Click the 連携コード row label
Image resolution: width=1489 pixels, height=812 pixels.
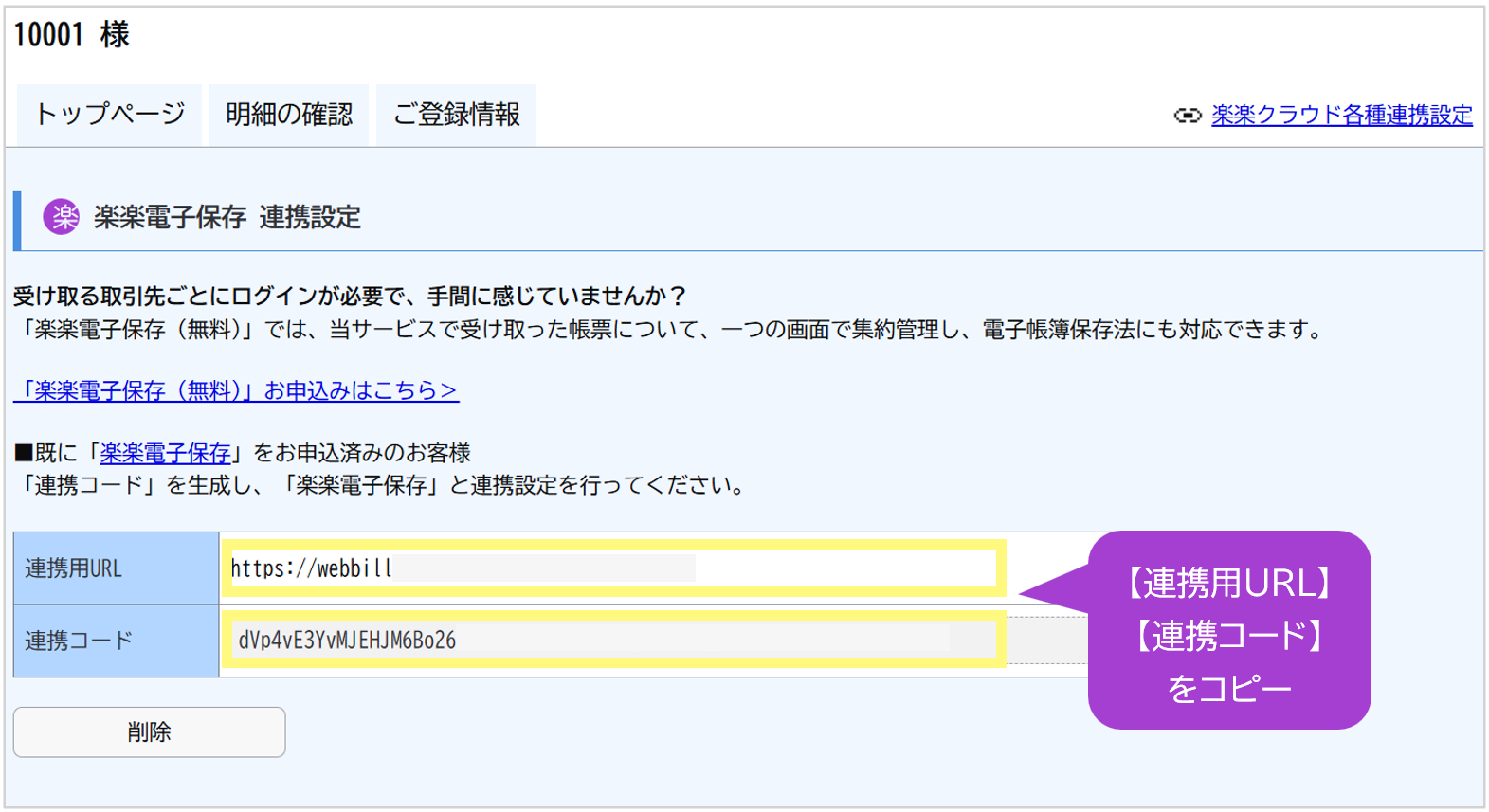116,641
